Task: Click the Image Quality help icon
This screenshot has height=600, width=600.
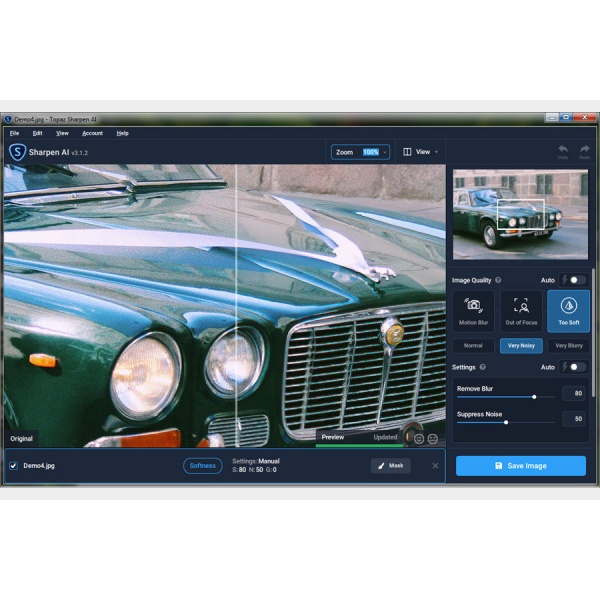Action: click(x=498, y=280)
